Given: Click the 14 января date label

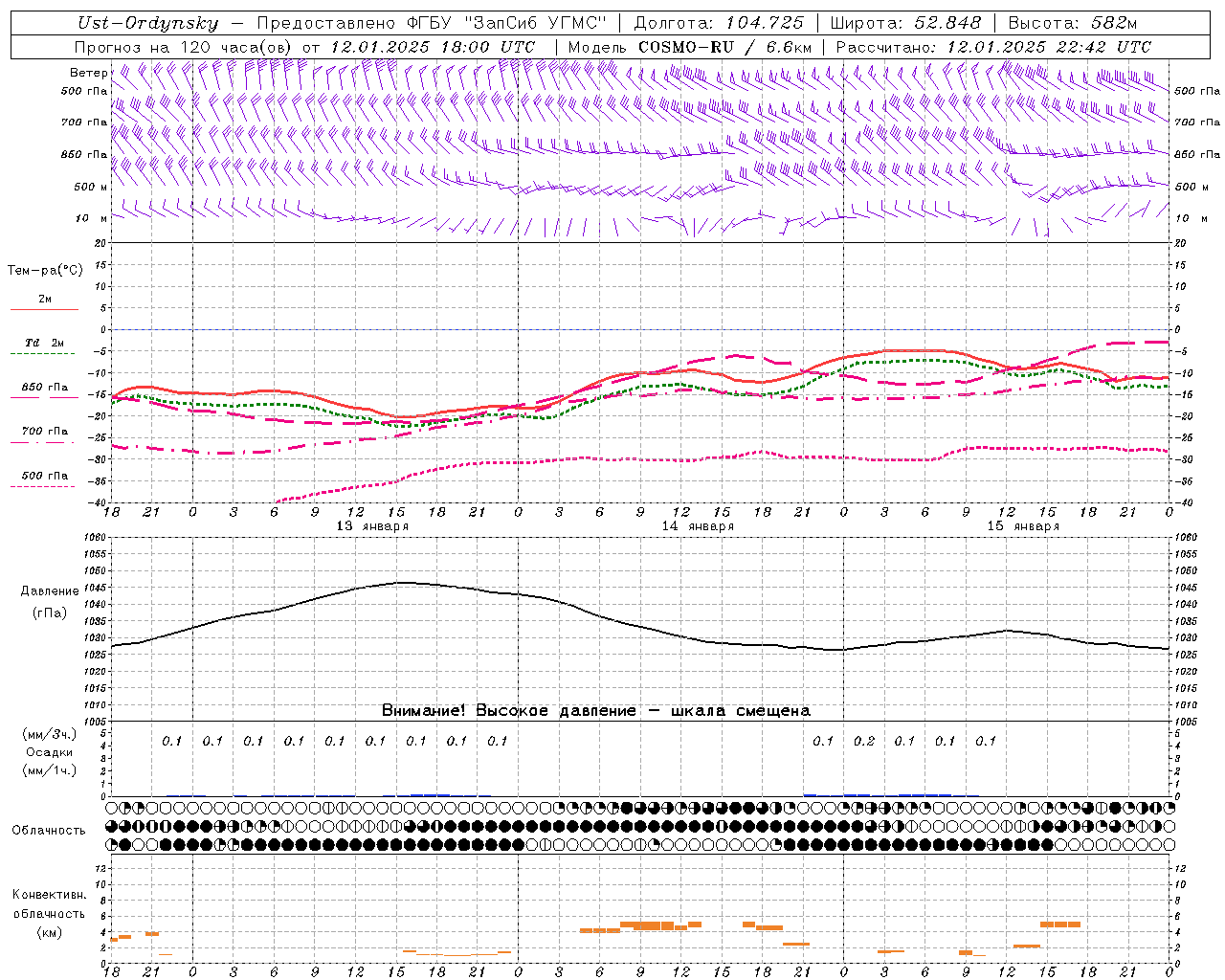Looking at the screenshot, I should [x=698, y=526].
